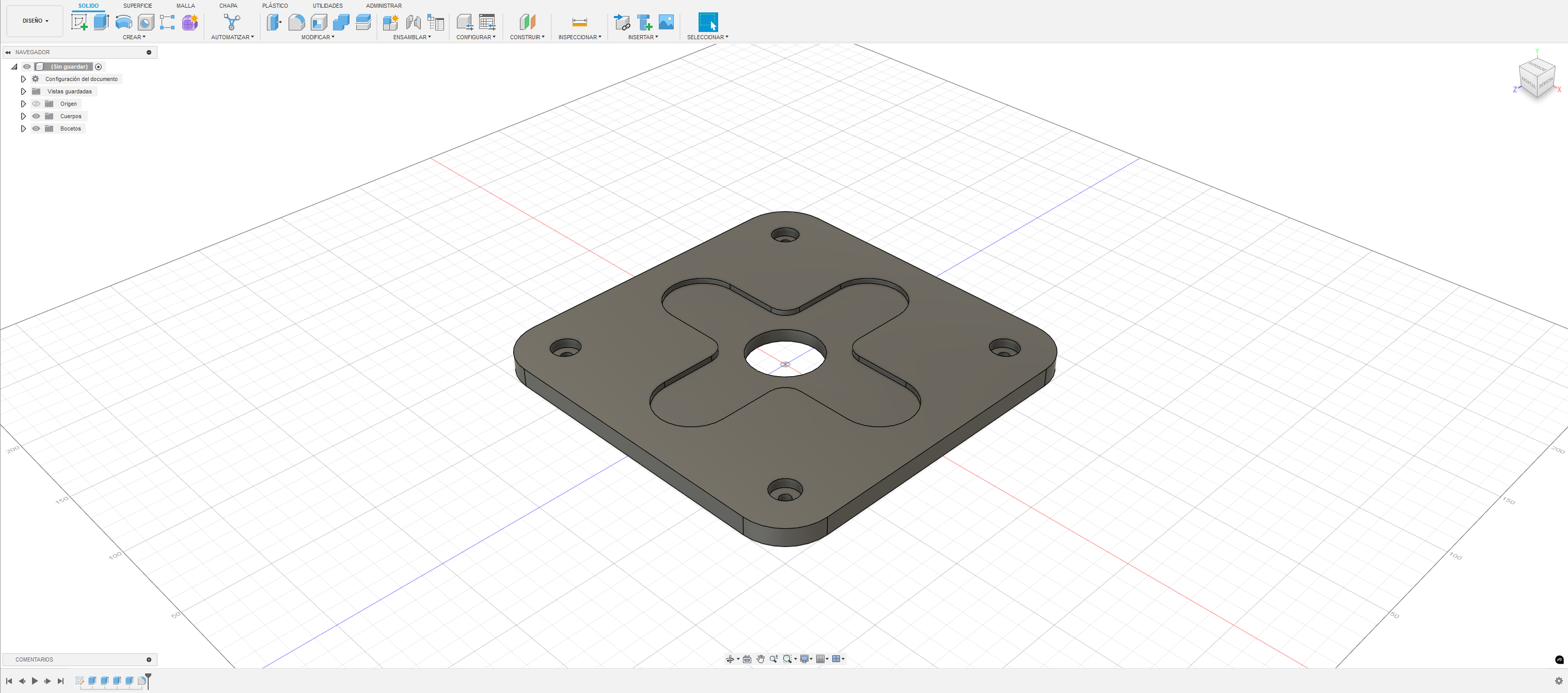This screenshot has width=1568, height=693.
Task: Toggle the activate component radio button
Action: (99, 67)
